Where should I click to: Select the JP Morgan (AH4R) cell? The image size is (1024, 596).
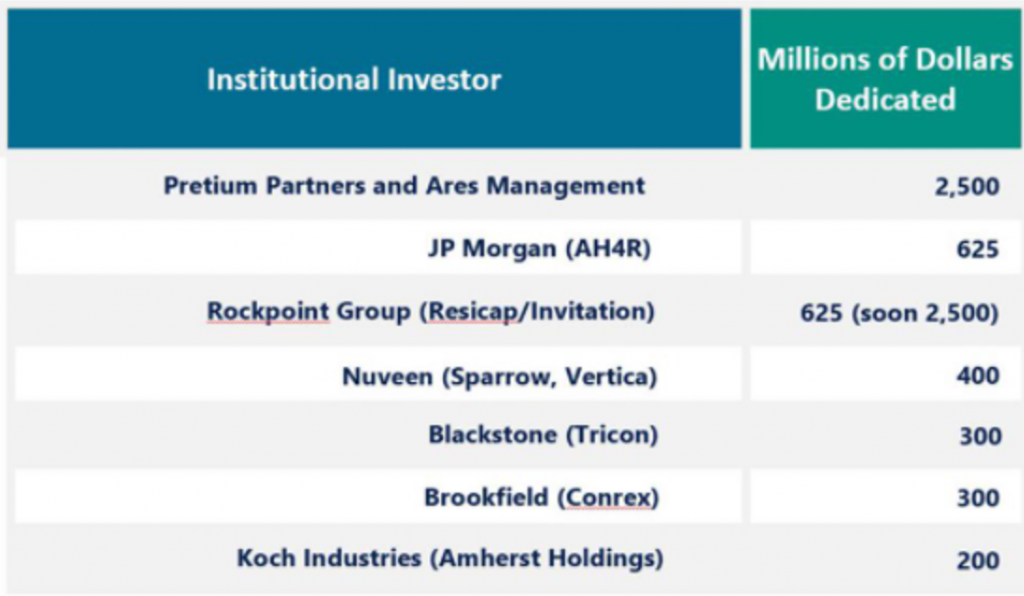[x=538, y=248]
